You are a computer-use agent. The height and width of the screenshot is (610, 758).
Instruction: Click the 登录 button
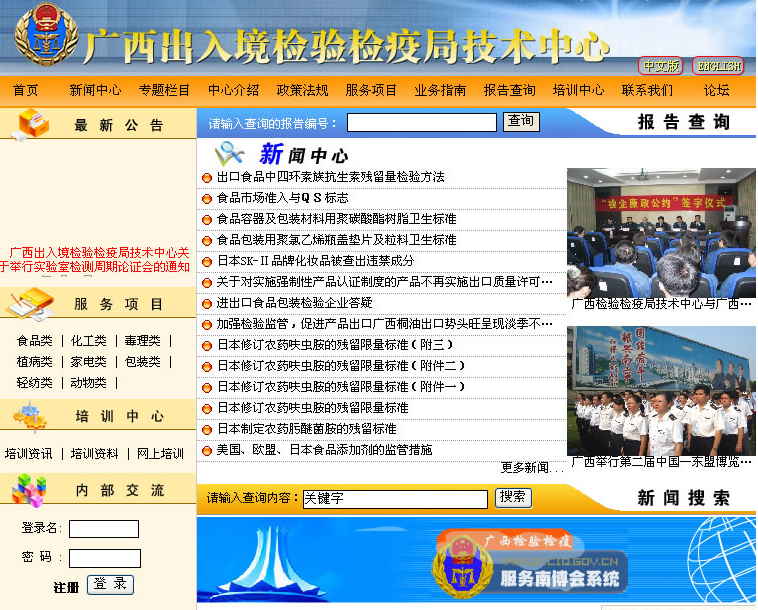pyautogui.click(x=110, y=585)
